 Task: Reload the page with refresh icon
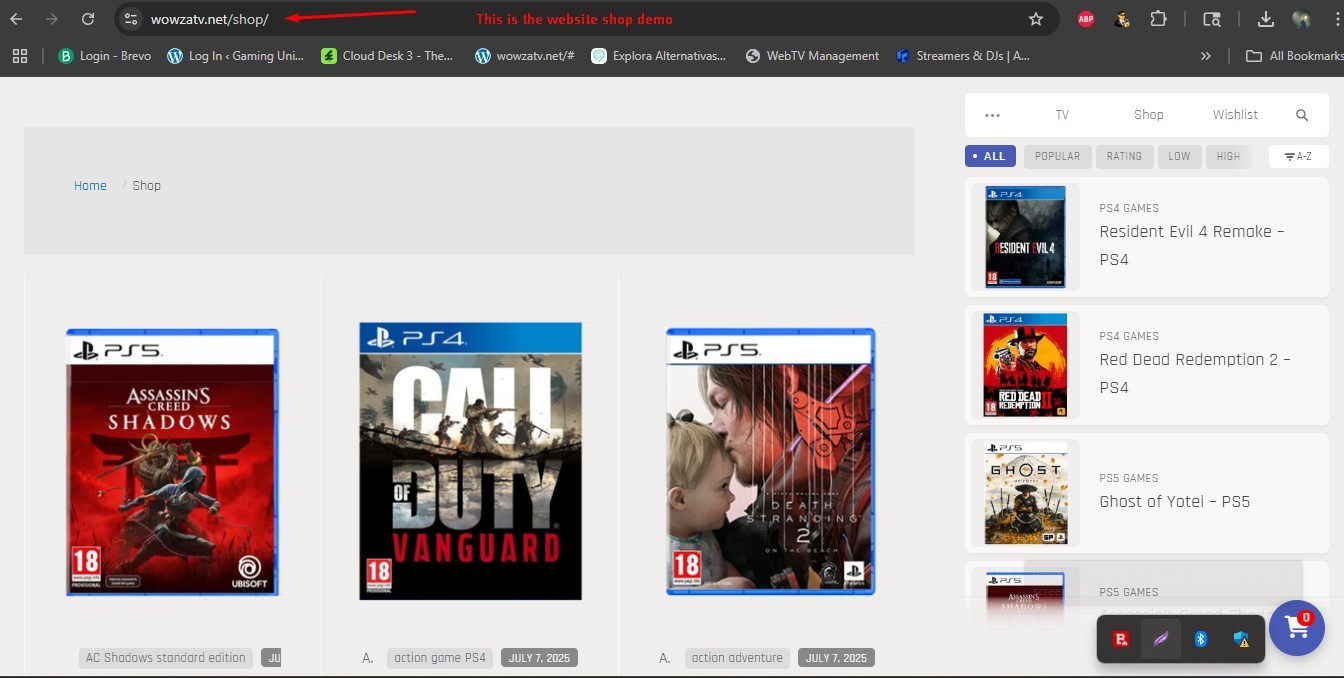click(x=88, y=19)
